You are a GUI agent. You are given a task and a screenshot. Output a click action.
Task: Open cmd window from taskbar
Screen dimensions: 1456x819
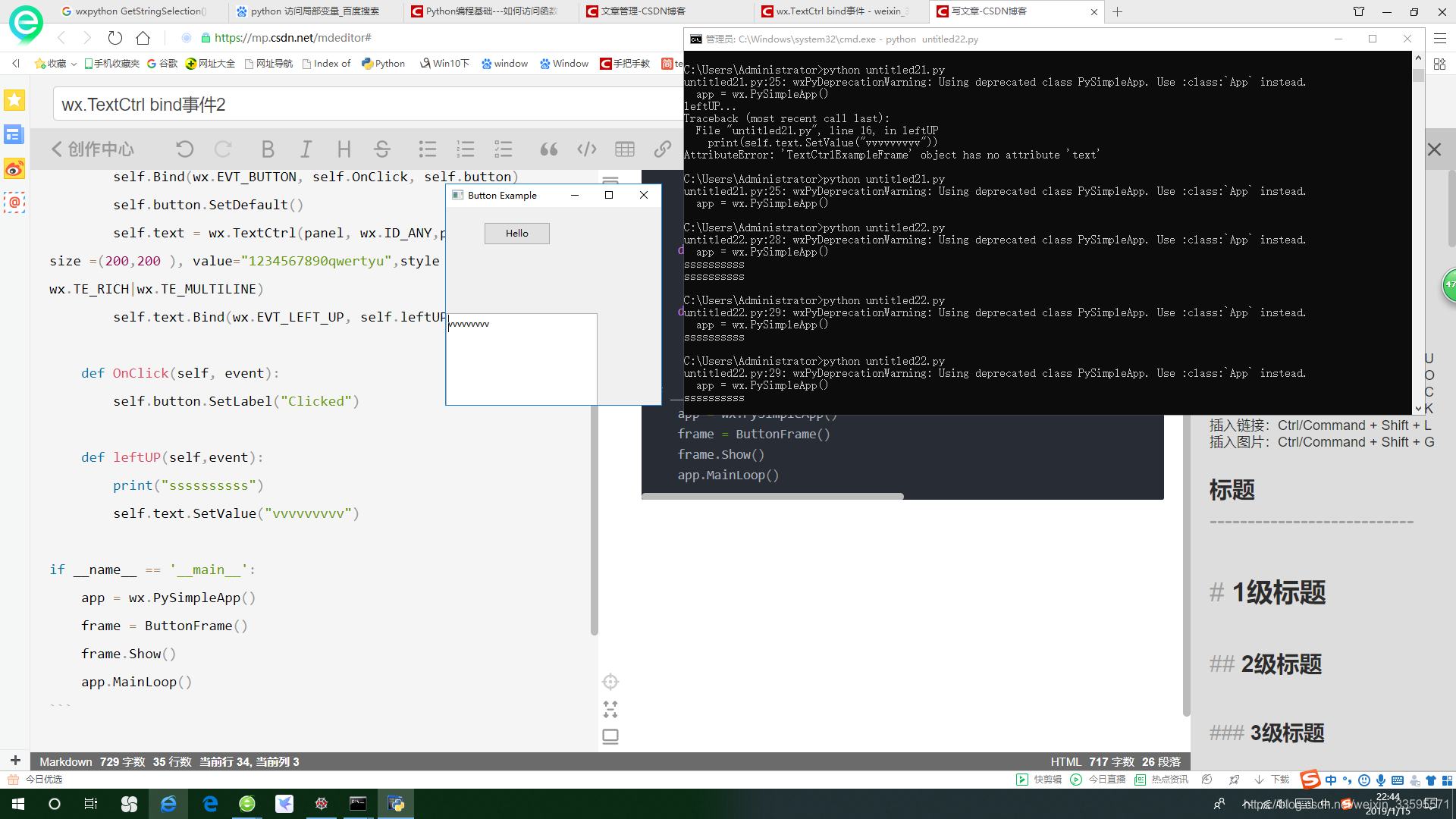(x=358, y=804)
